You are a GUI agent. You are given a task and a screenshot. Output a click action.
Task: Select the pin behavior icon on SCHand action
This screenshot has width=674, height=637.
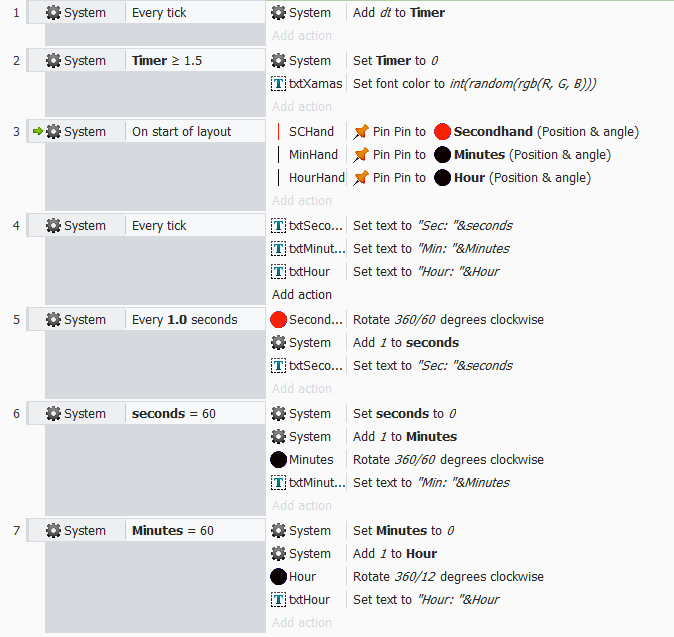[361, 132]
